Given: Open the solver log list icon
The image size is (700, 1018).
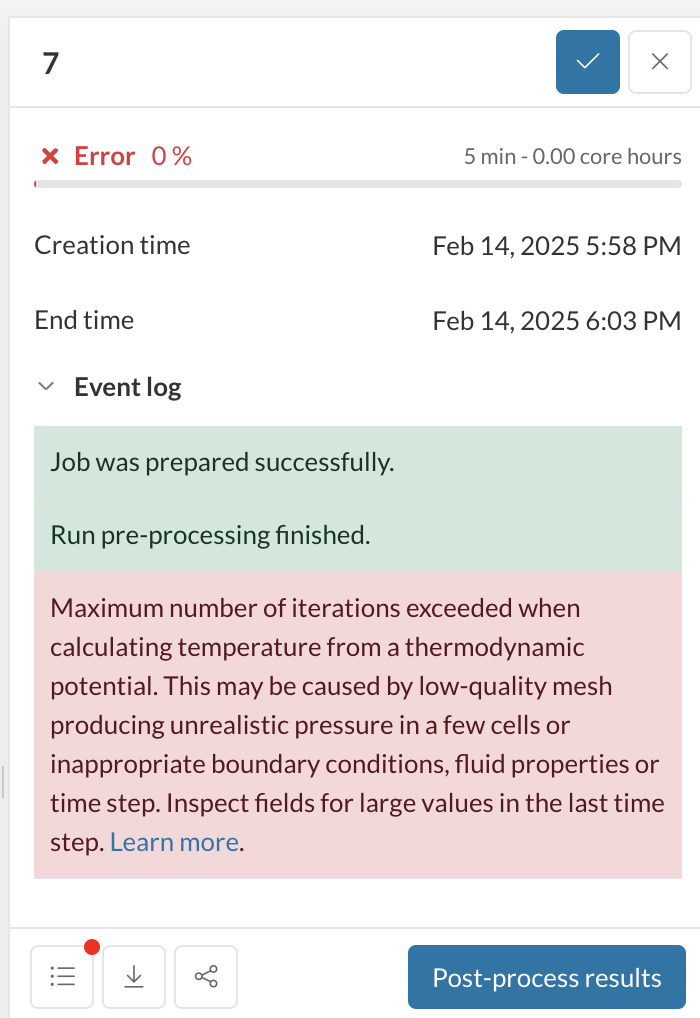Looking at the screenshot, I should click(62, 976).
